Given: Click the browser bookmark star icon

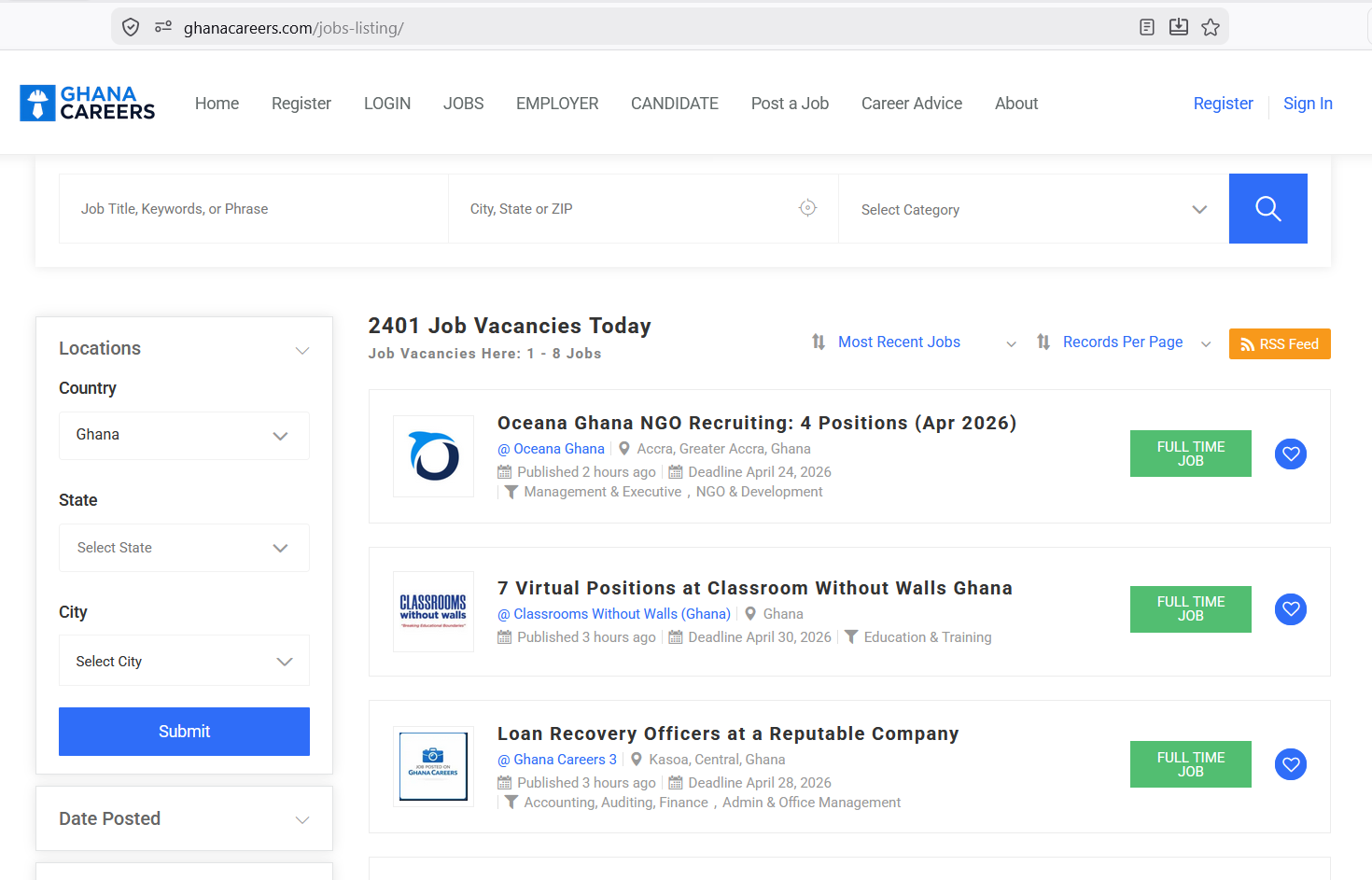Looking at the screenshot, I should click(1211, 27).
